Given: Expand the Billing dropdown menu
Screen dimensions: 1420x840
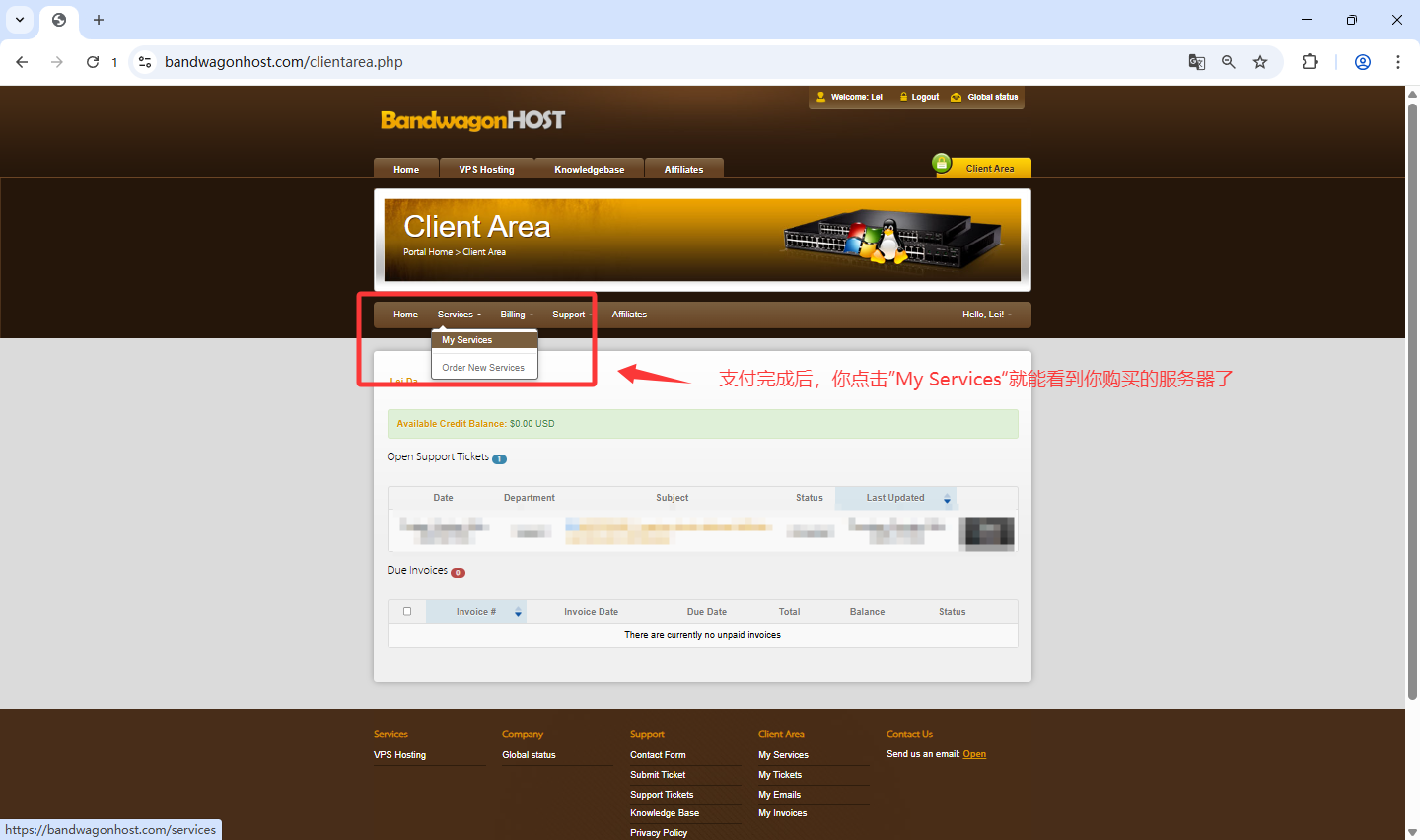Looking at the screenshot, I should coord(515,315).
